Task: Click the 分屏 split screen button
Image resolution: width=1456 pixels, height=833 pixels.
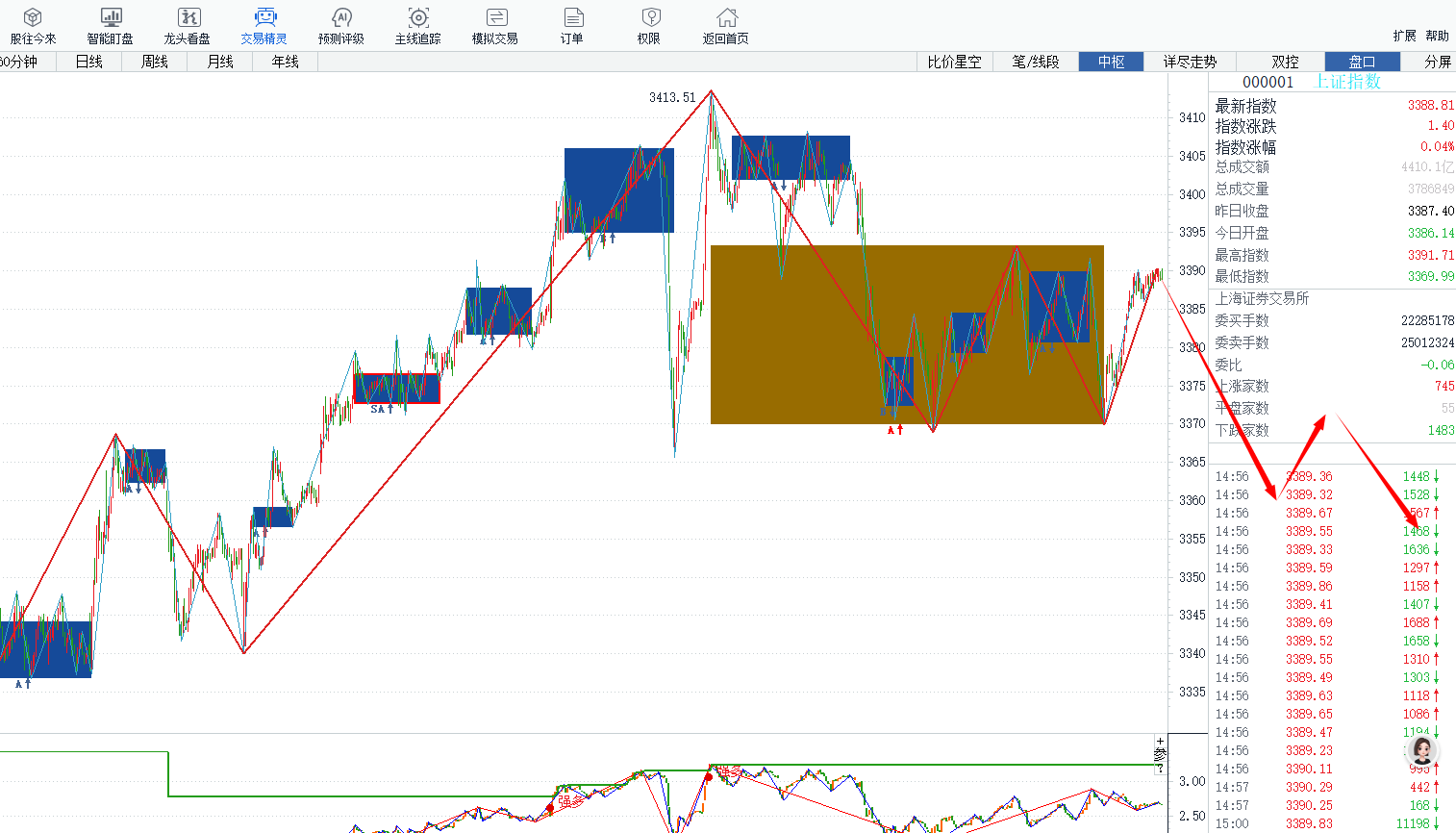Action: pos(1438,62)
